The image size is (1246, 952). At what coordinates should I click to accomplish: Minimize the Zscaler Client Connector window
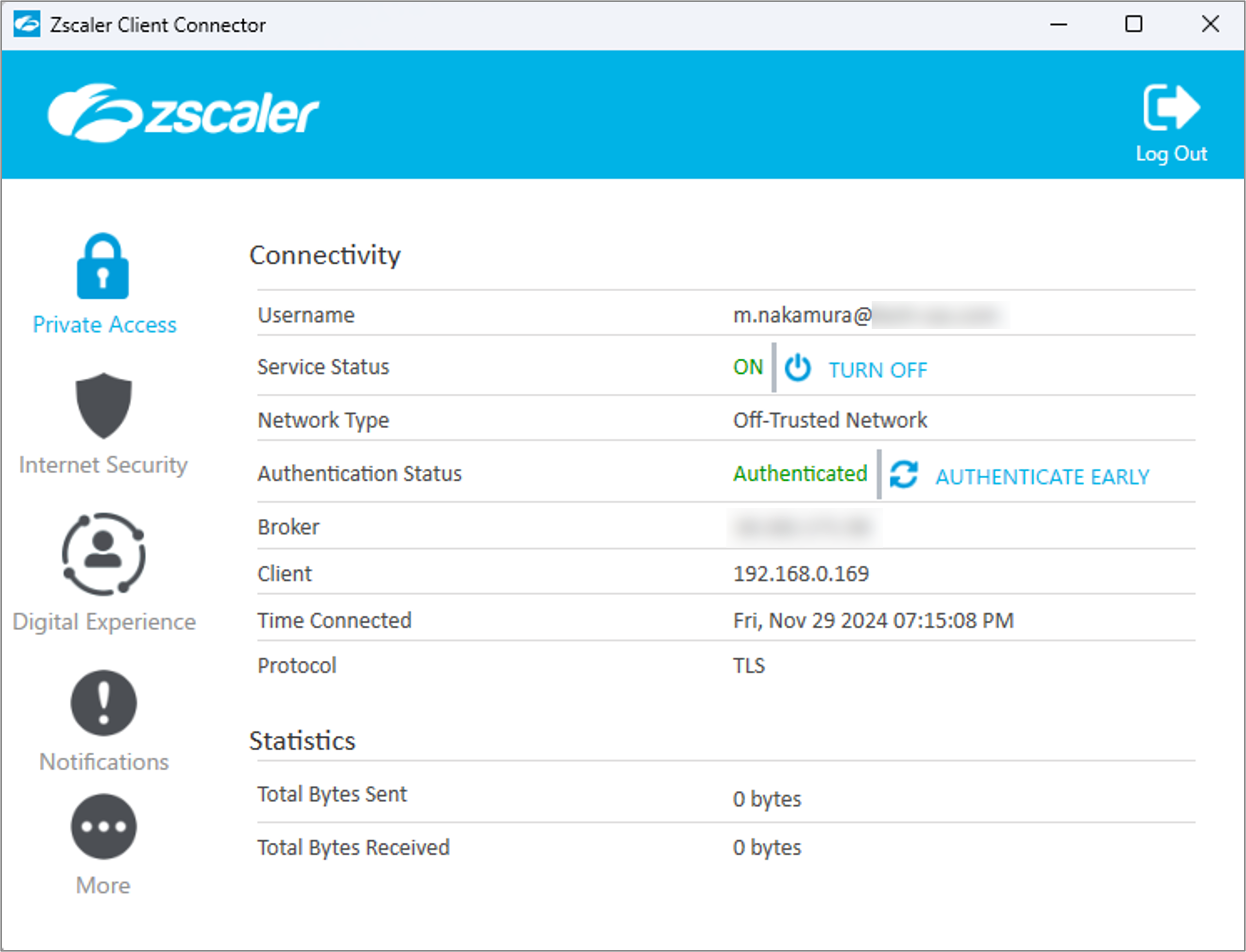[x=1059, y=24]
